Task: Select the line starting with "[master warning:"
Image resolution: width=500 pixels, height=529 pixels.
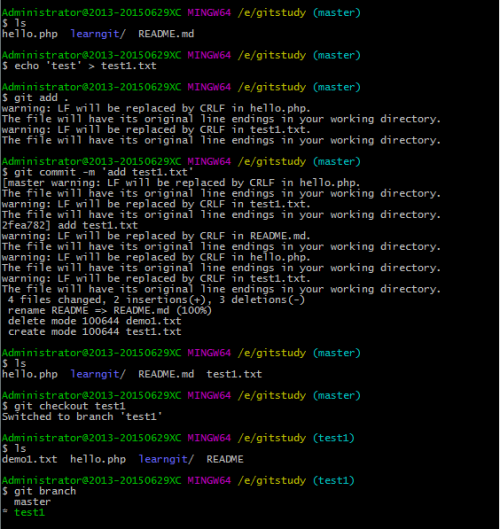Action: coord(181,183)
